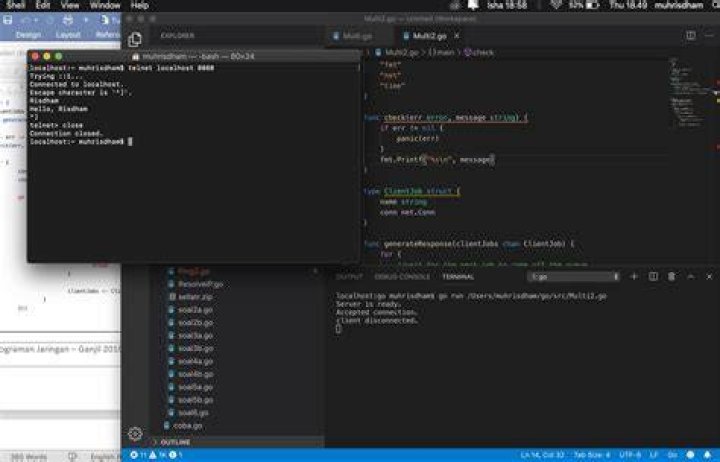Click the new terminal plus icon
720x462 pixels.
tap(634, 276)
